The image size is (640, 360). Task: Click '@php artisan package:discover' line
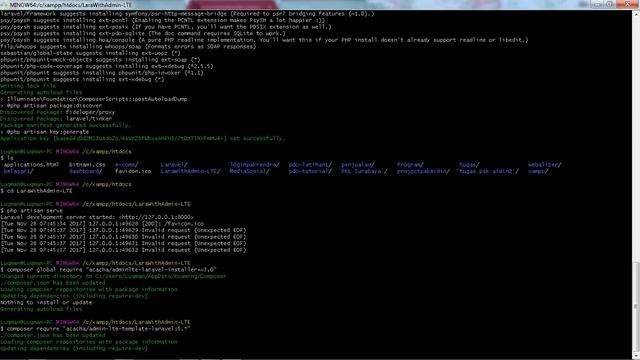51,105
